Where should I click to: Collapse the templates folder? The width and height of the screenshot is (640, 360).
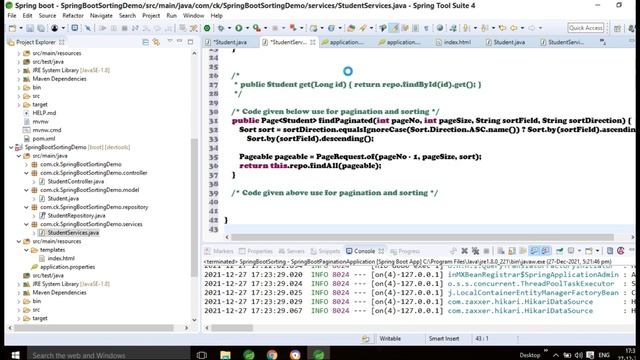pos(27,250)
